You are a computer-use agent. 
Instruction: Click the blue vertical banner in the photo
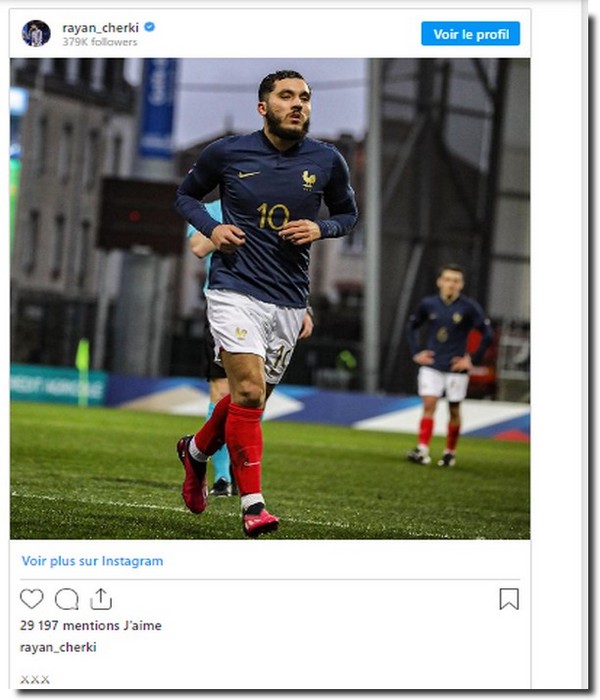coord(158,108)
